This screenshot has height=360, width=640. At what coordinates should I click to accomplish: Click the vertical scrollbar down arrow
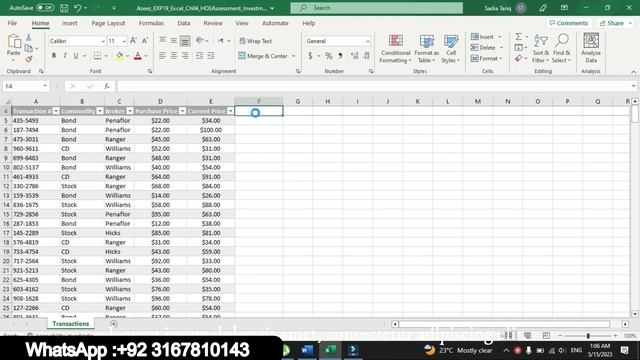tap(635, 314)
